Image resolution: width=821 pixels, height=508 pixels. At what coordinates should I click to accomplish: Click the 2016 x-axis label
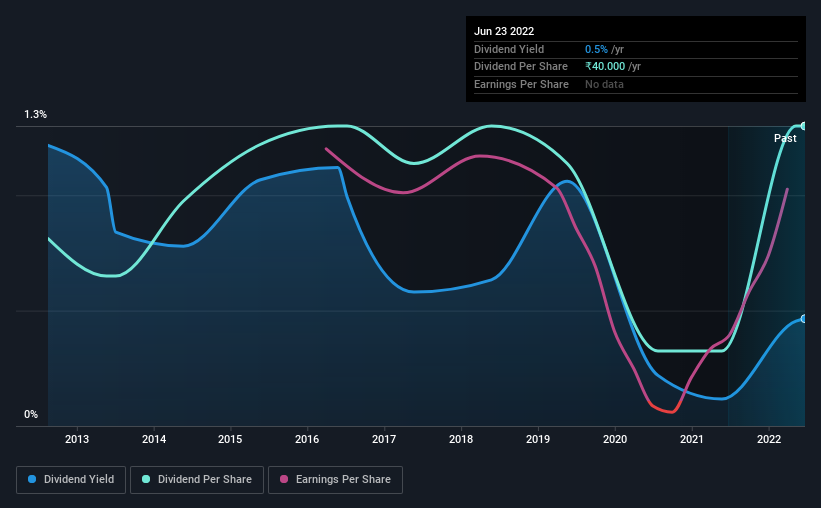click(x=307, y=439)
